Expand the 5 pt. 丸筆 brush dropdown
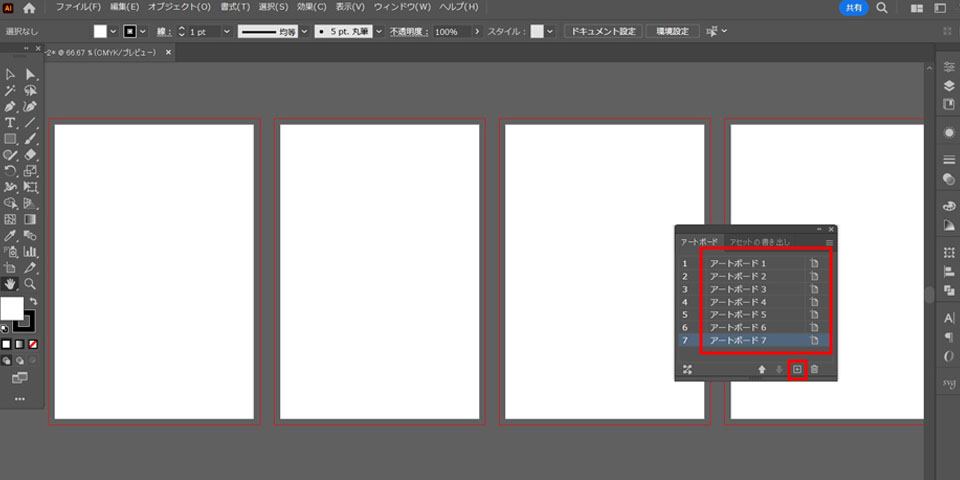The height and width of the screenshot is (480, 960). coord(379,32)
